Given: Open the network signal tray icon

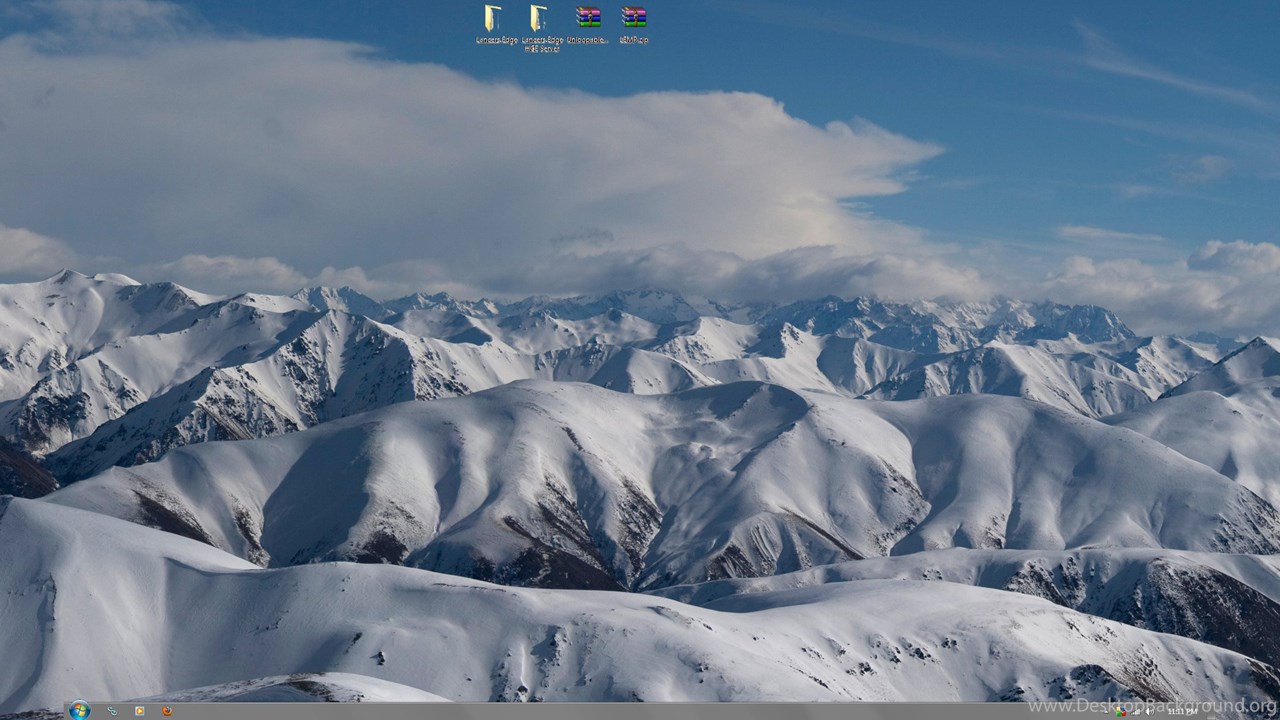Looking at the screenshot, I should coord(1136,712).
